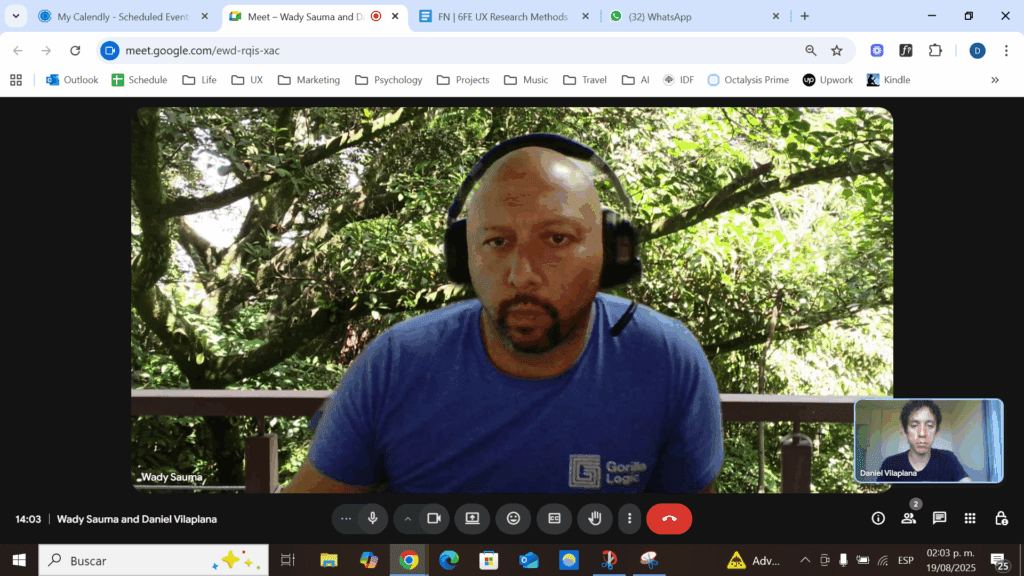Open the chat with everyone icon
The width and height of the screenshot is (1024, 576).
tap(939, 518)
